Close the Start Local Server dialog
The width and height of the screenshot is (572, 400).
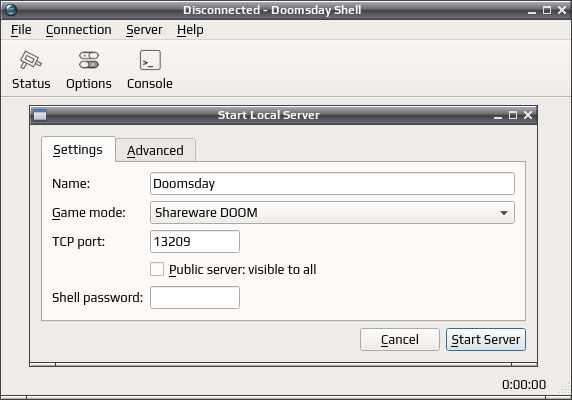(x=528, y=115)
